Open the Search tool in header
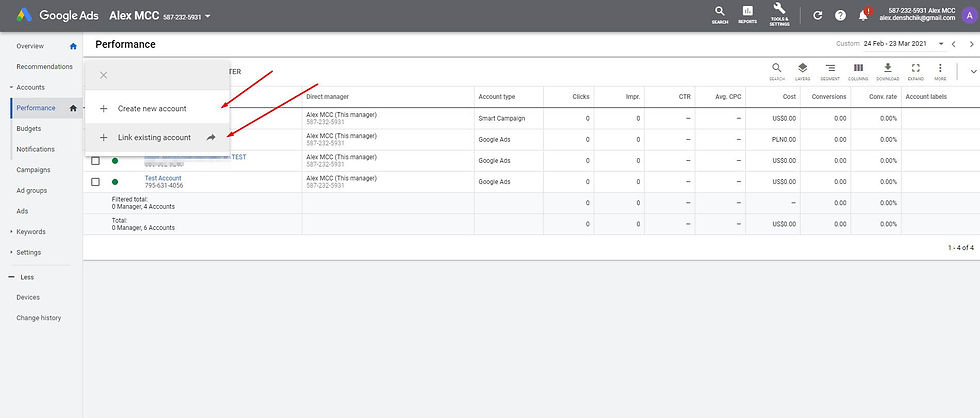The image size is (980, 418). (x=720, y=15)
